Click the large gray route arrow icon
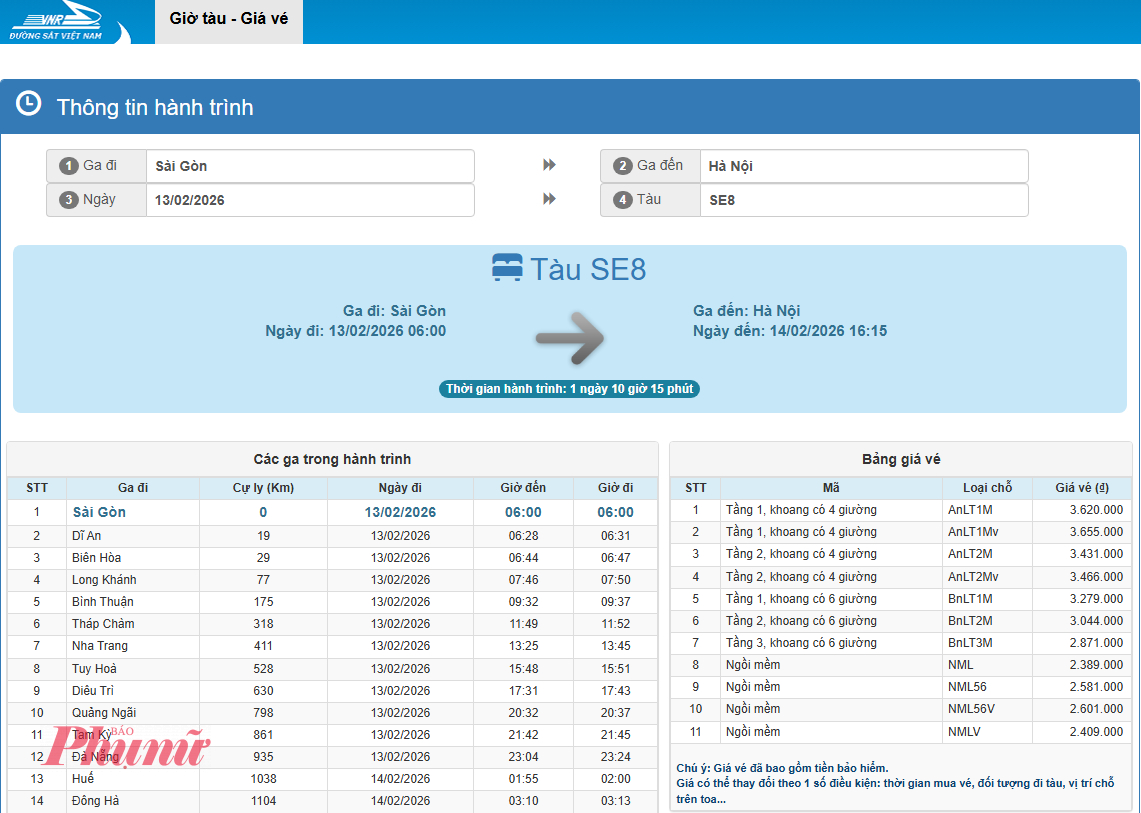 (570, 338)
